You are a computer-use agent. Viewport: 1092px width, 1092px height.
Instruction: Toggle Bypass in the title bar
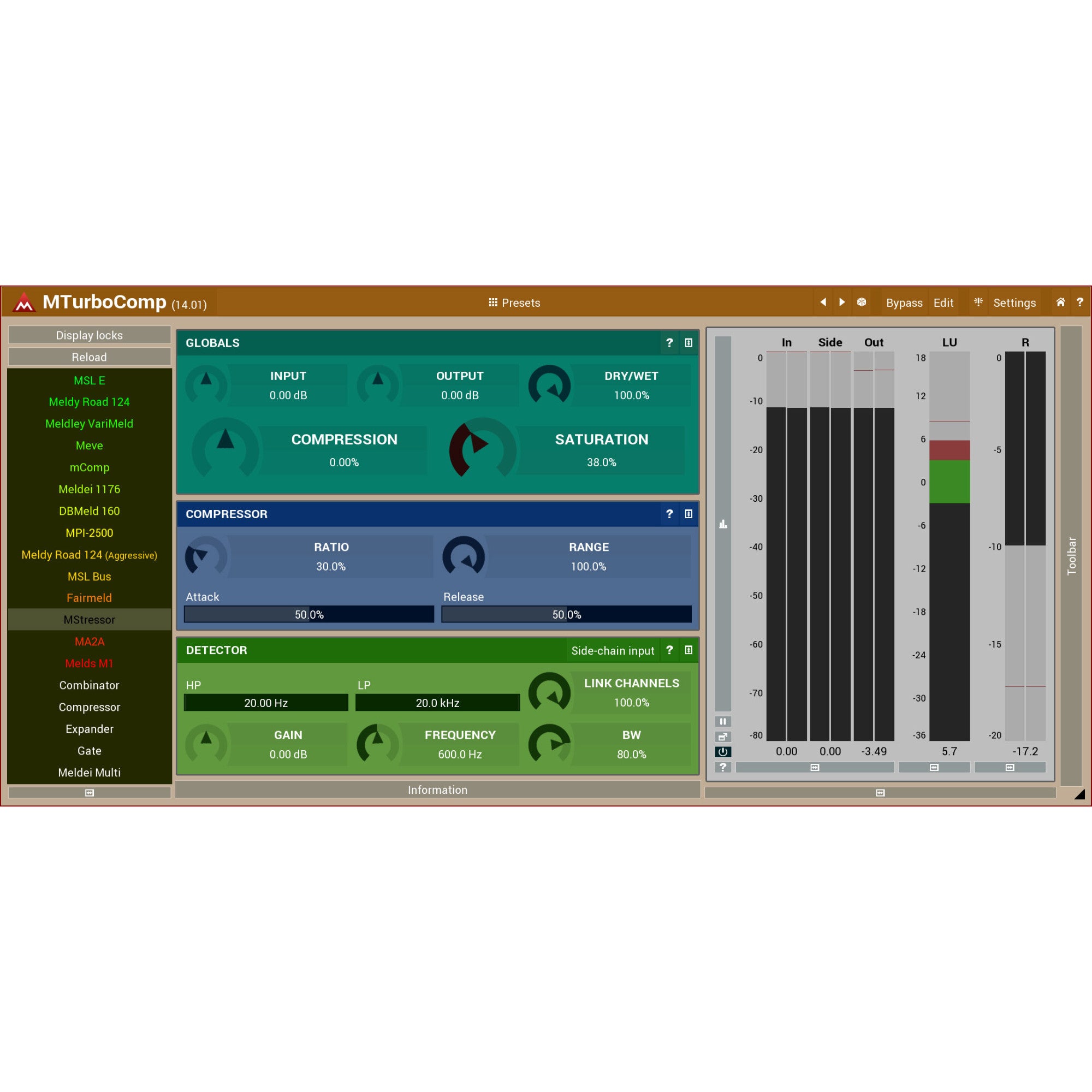click(904, 303)
